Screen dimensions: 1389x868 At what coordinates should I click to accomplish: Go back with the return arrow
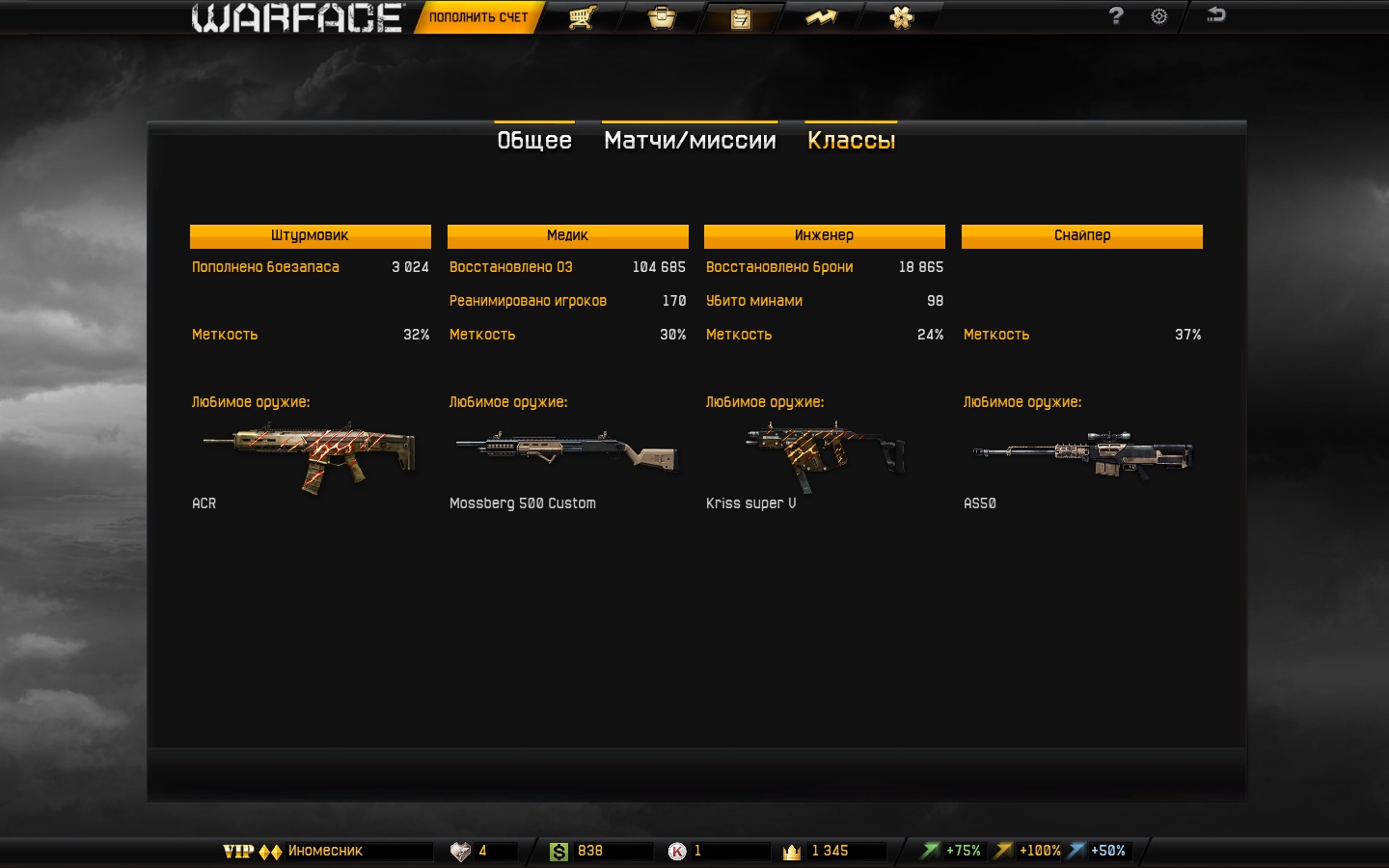(1215, 14)
